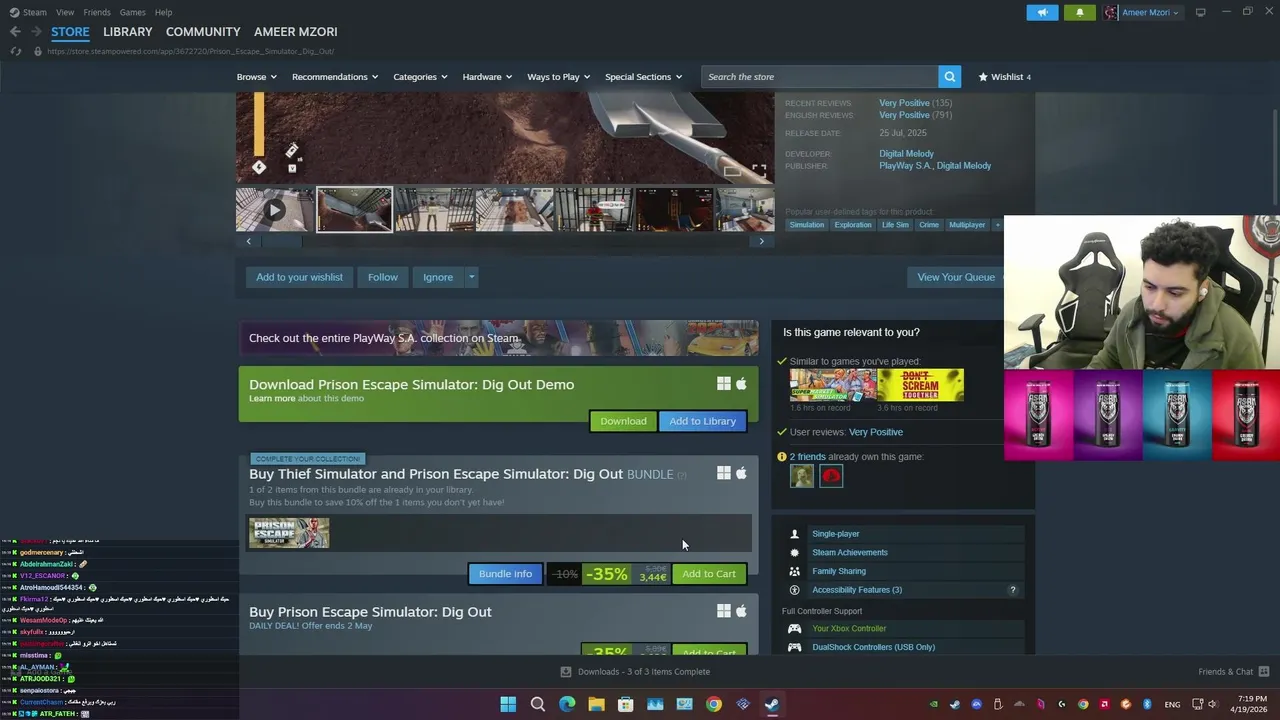The width and height of the screenshot is (1280, 720).
Task: Click the Follow button
Action: pyautogui.click(x=383, y=277)
